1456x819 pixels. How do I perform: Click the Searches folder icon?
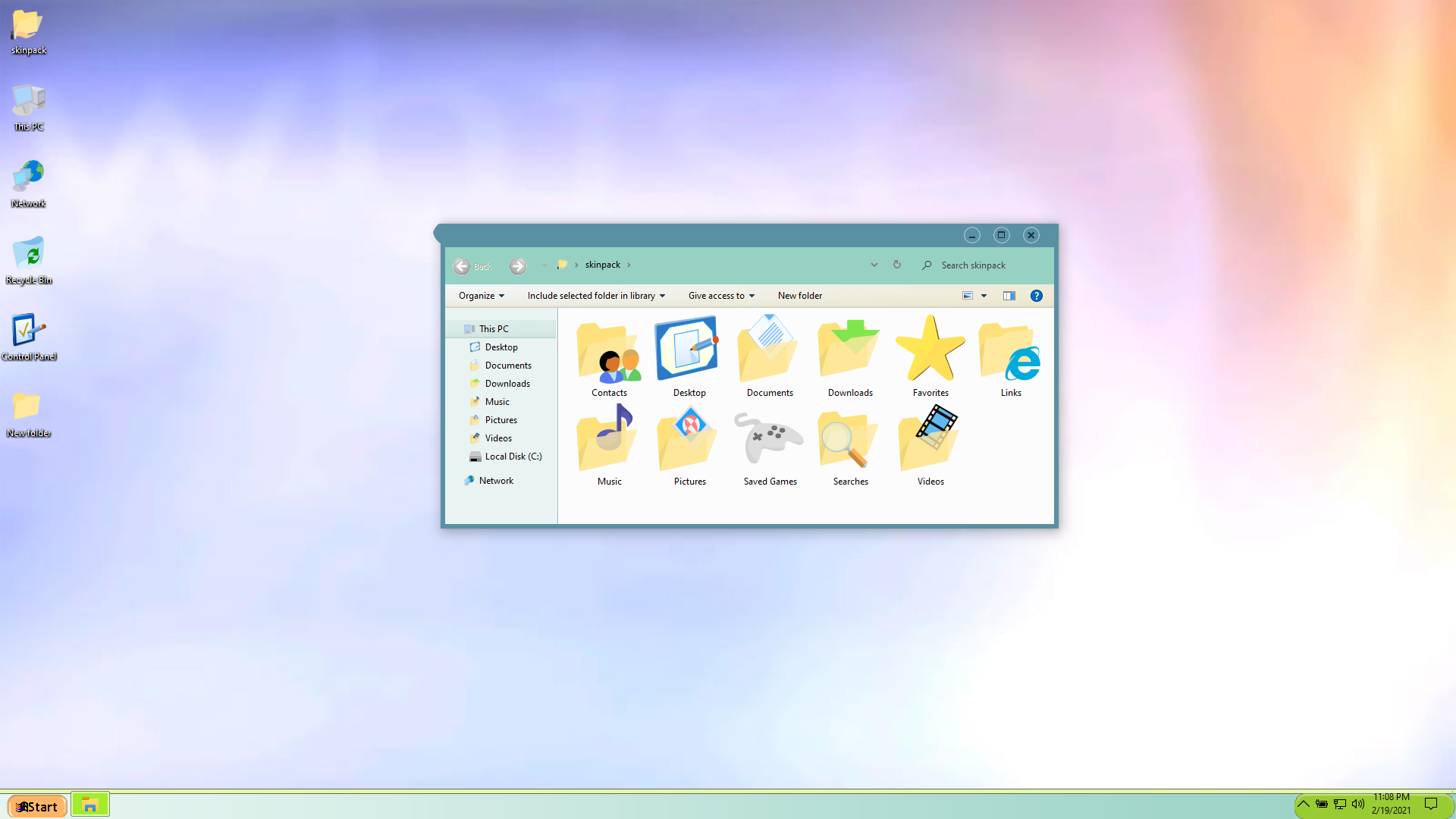pyautogui.click(x=849, y=440)
